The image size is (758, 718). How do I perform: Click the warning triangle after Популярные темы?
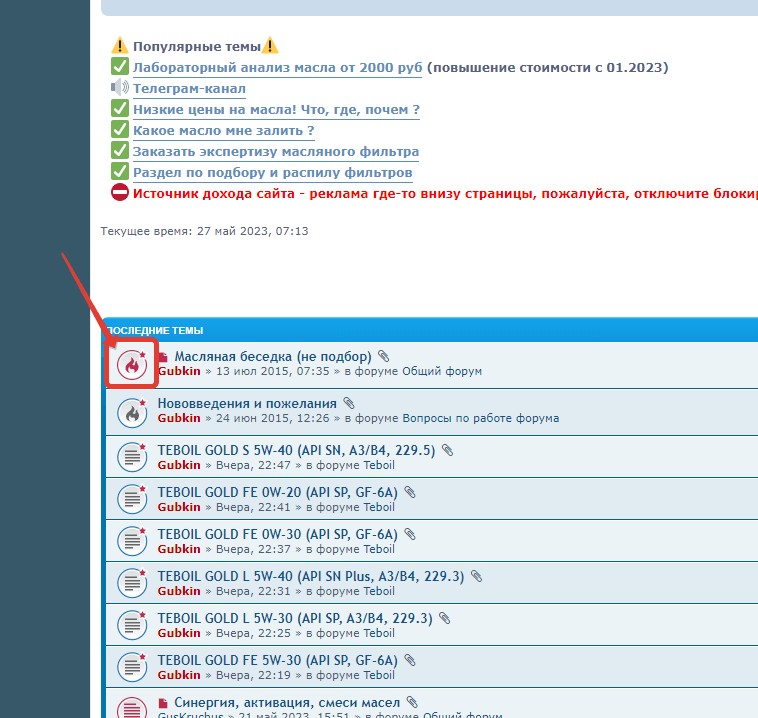click(x=270, y=45)
